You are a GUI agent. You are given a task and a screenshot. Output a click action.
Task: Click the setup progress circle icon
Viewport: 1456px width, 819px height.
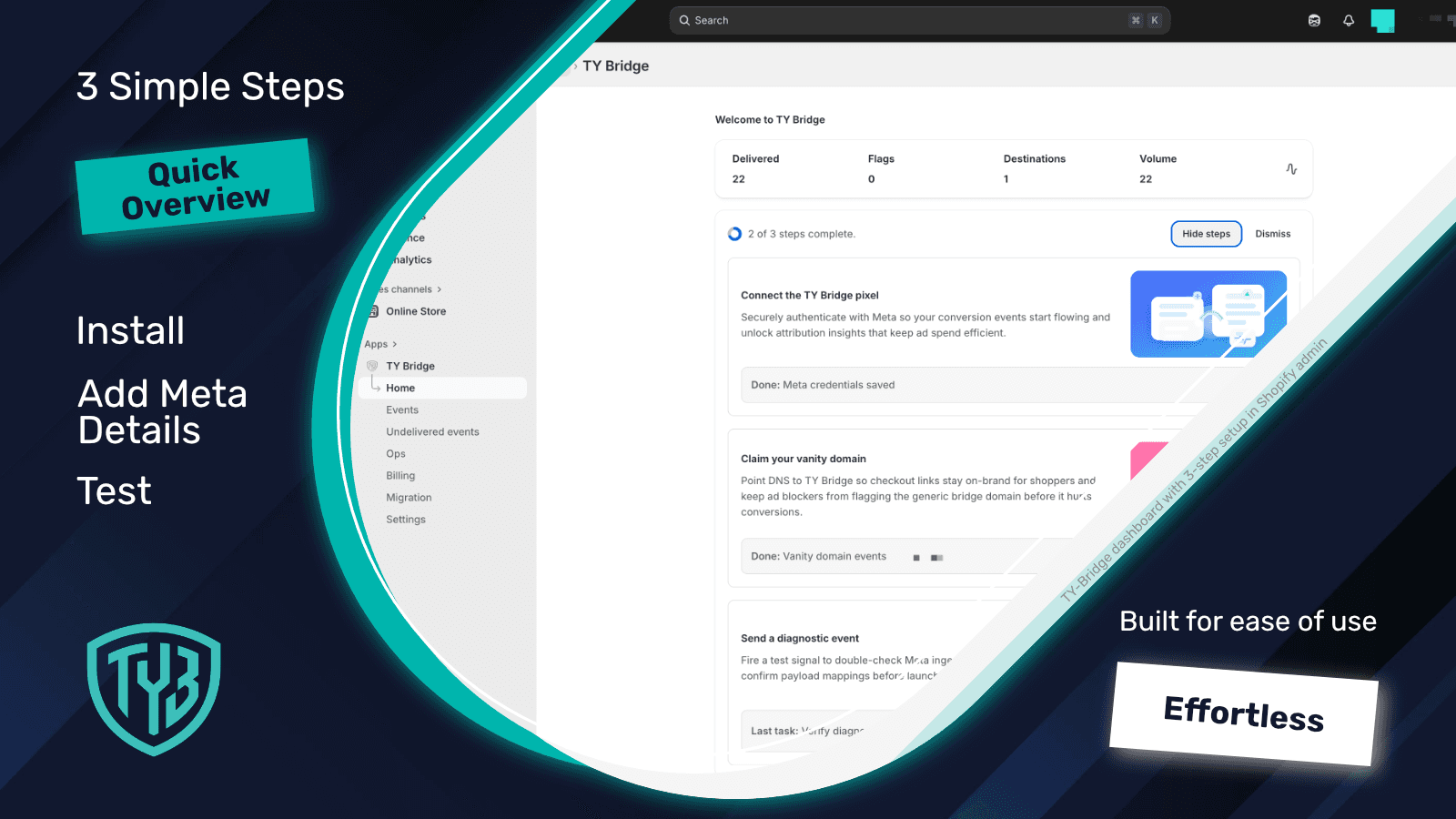click(x=734, y=234)
